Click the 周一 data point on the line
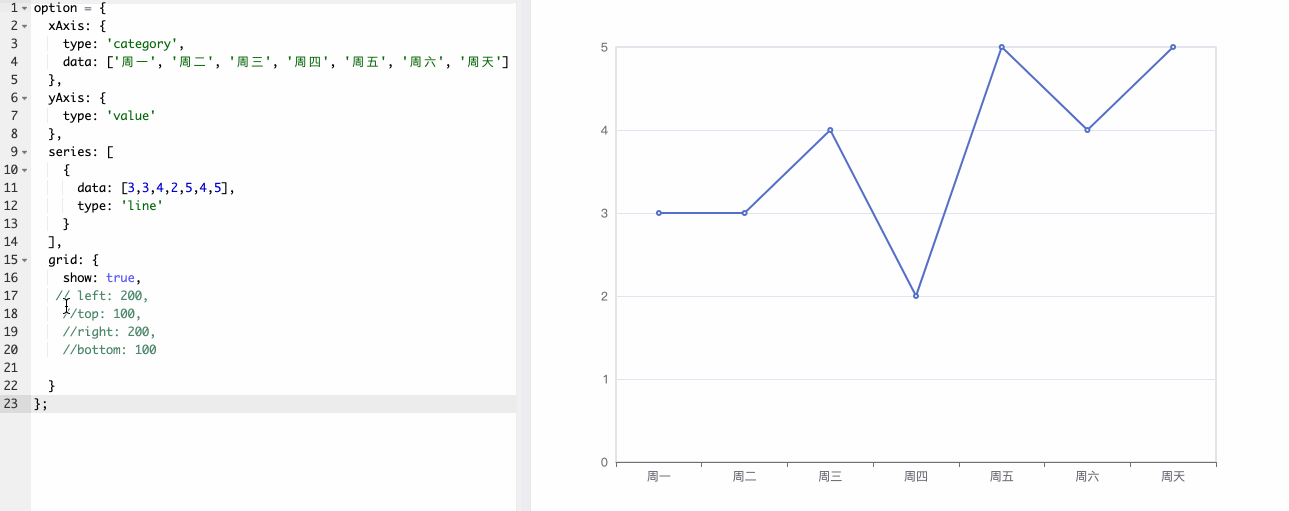The width and height of the screenshot is (1289, 511). (659, 213)
